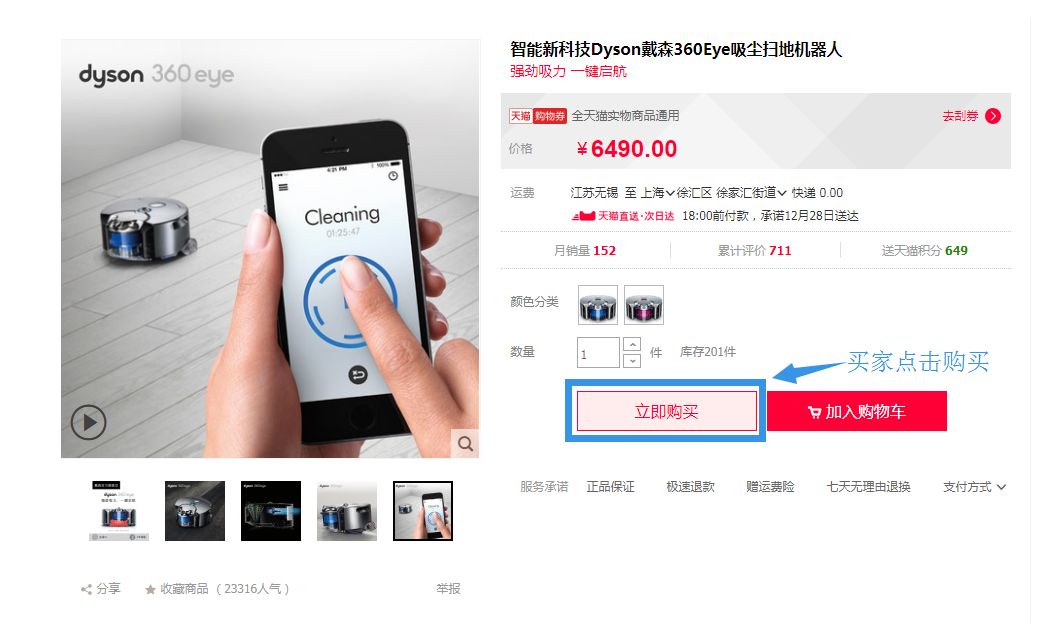Select the pink Dyson color option
This screenshot has width=1041, height=635.
coord(644,305)
